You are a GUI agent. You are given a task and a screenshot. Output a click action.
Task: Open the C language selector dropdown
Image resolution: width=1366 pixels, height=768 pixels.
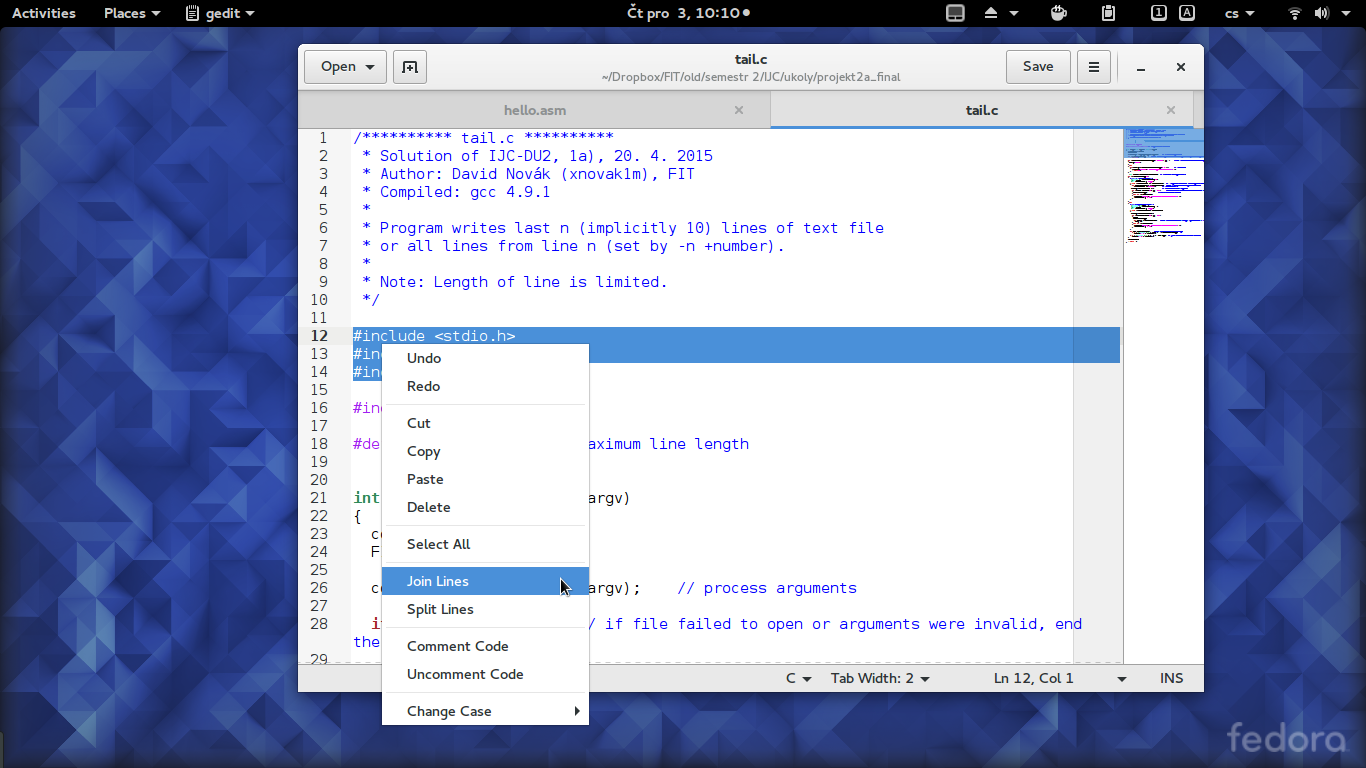pyautogui.click(x=797, y=678)
